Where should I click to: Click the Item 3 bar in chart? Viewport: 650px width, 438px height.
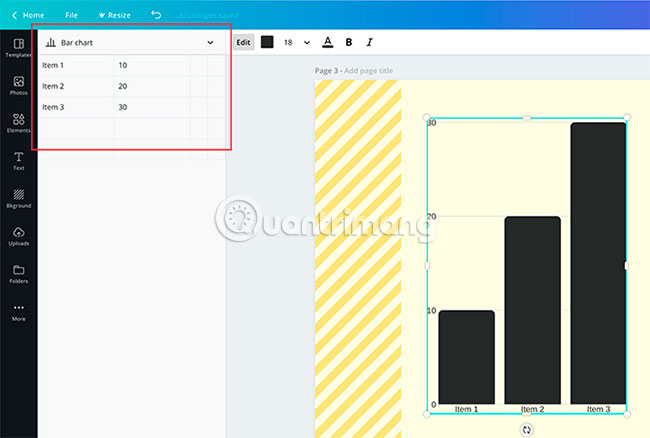598,263
